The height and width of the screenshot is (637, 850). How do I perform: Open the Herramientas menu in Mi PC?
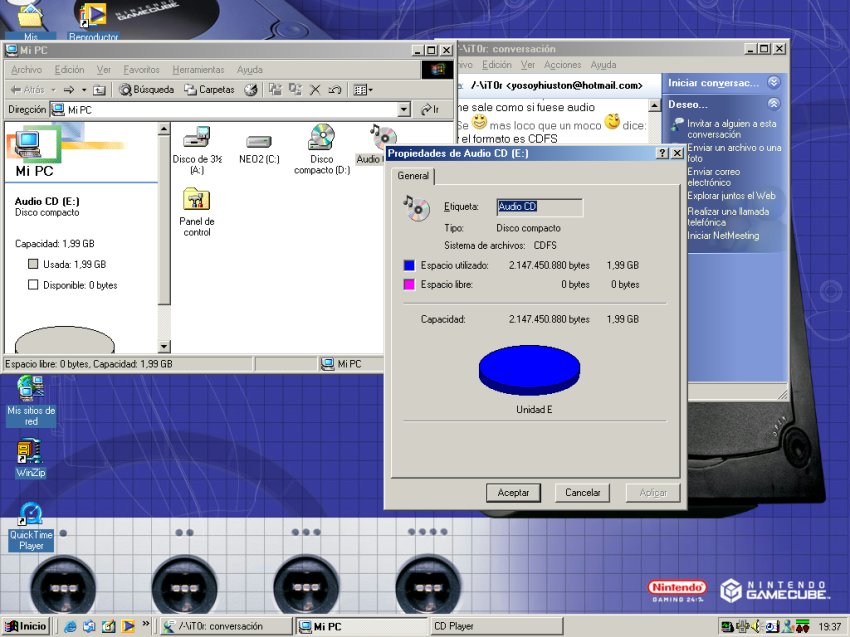(x=198, y=70)
